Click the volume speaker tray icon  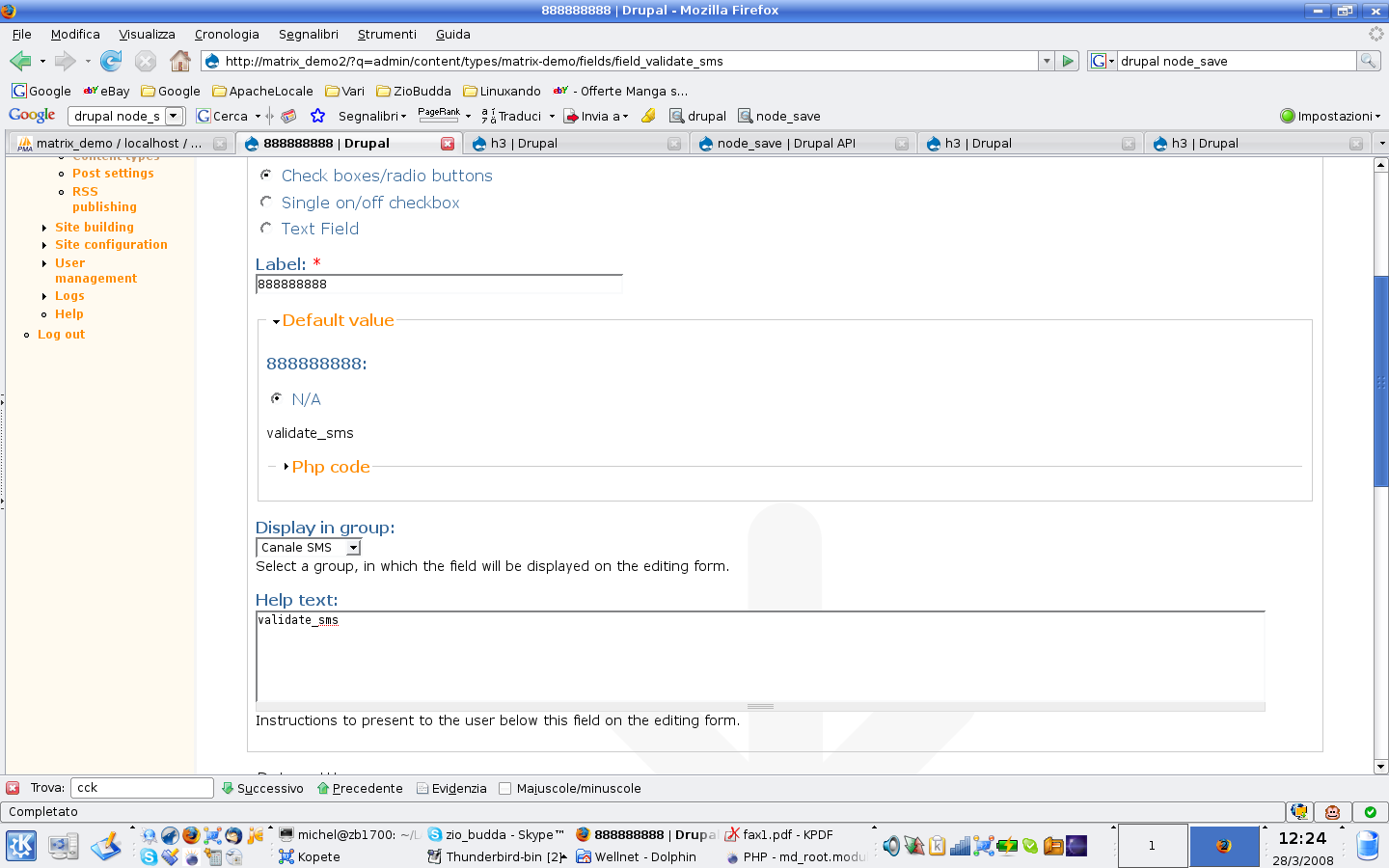click(x=891, y=846)
